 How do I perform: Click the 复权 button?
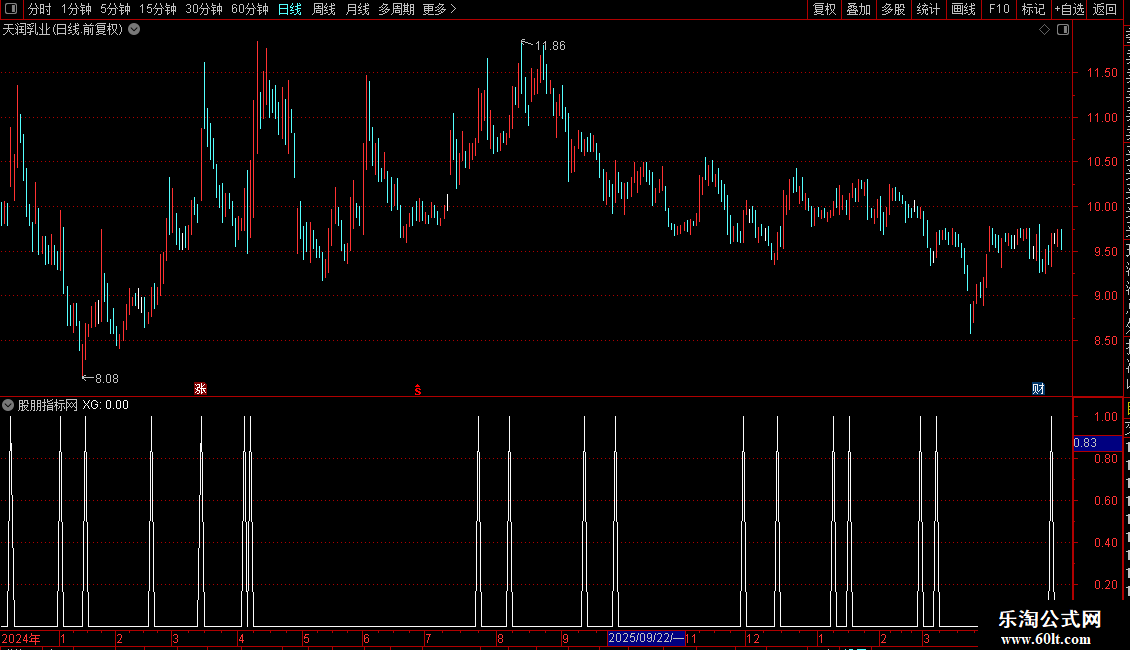pyautogui.click(x=824, y=9)
